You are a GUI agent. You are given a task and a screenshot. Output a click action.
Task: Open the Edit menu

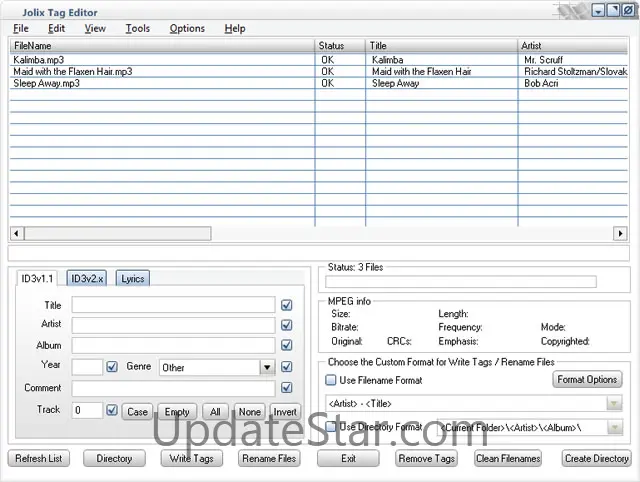(x=56, y=28)
